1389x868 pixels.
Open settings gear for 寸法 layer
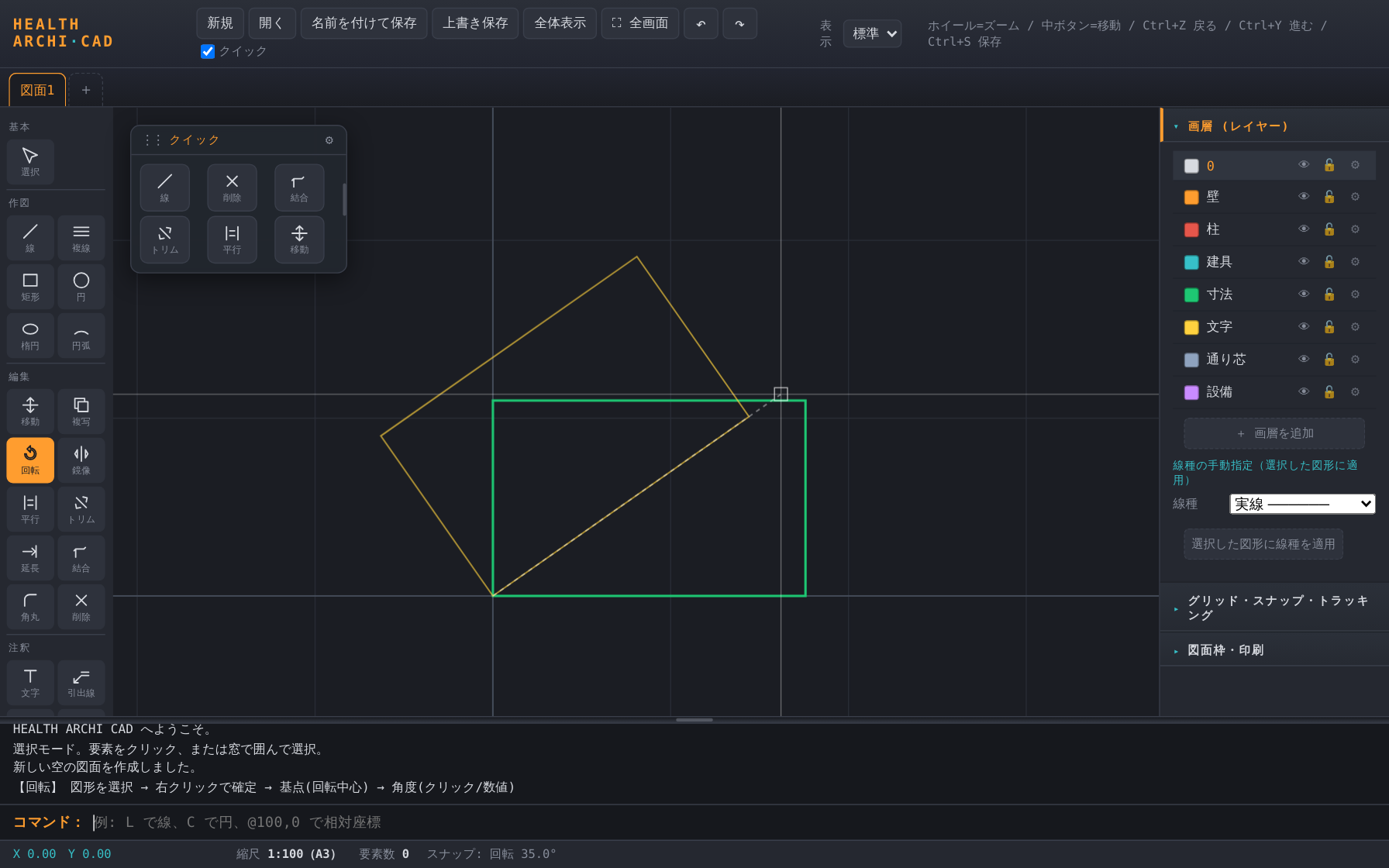(x=1355, y=294)
